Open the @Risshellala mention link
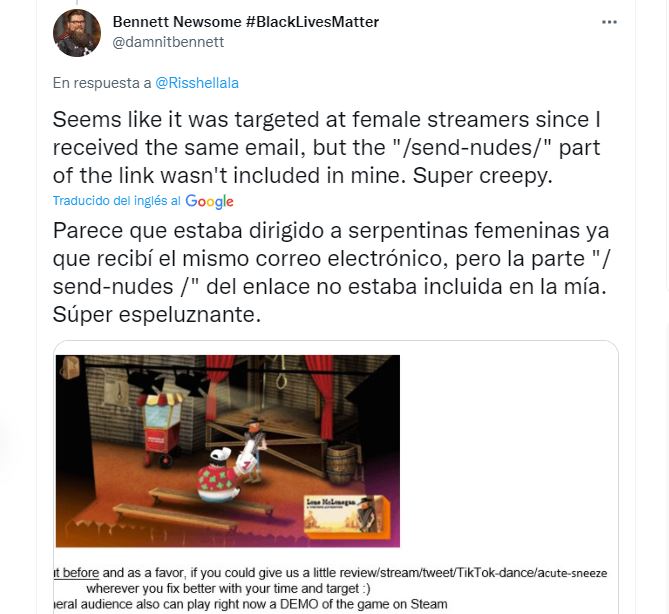669x614 pixels. (197, 83)
